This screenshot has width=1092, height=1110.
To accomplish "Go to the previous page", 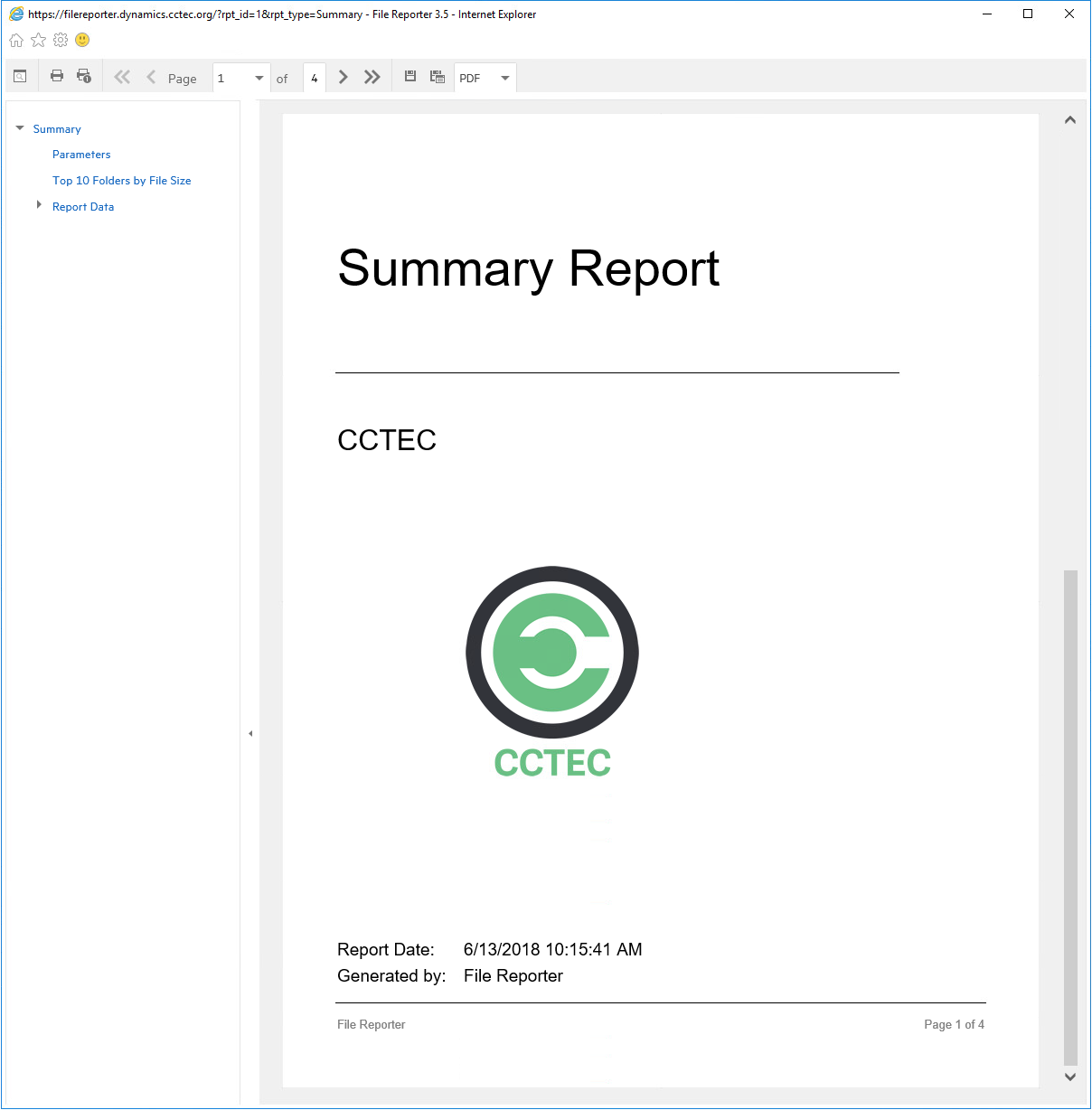I will pos(151,77).
